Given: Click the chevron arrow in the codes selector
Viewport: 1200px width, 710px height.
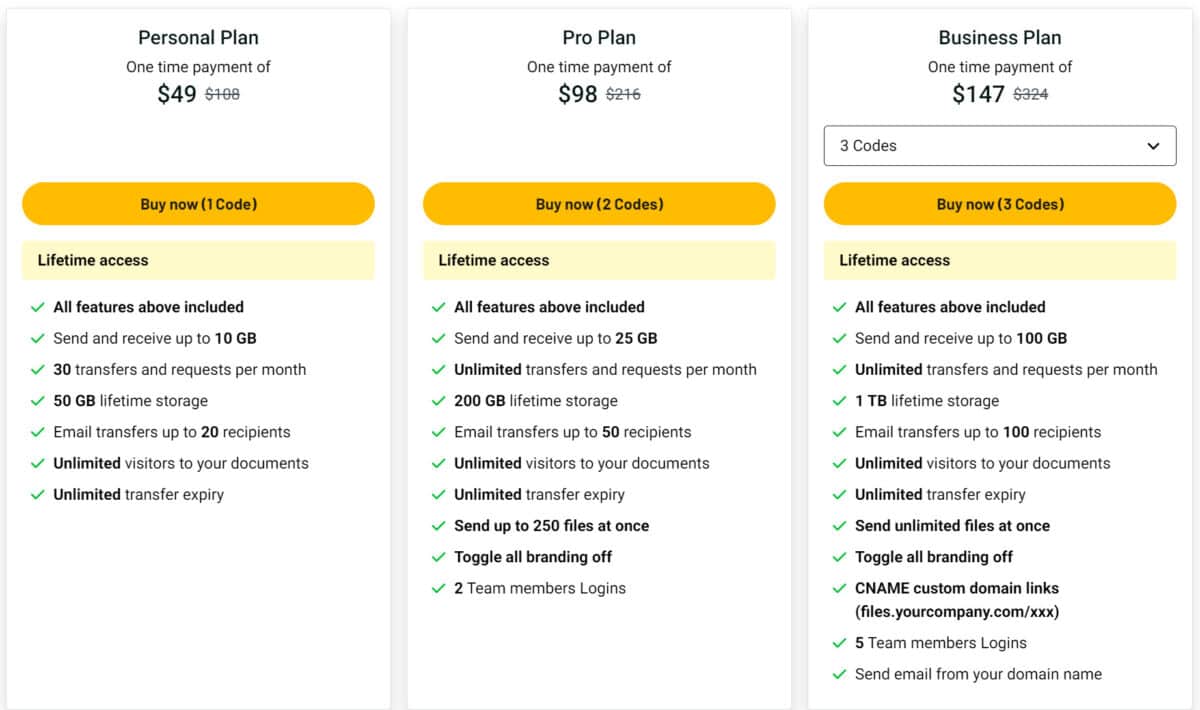Looking at the screenshot, I should (x=1154, y=146).
